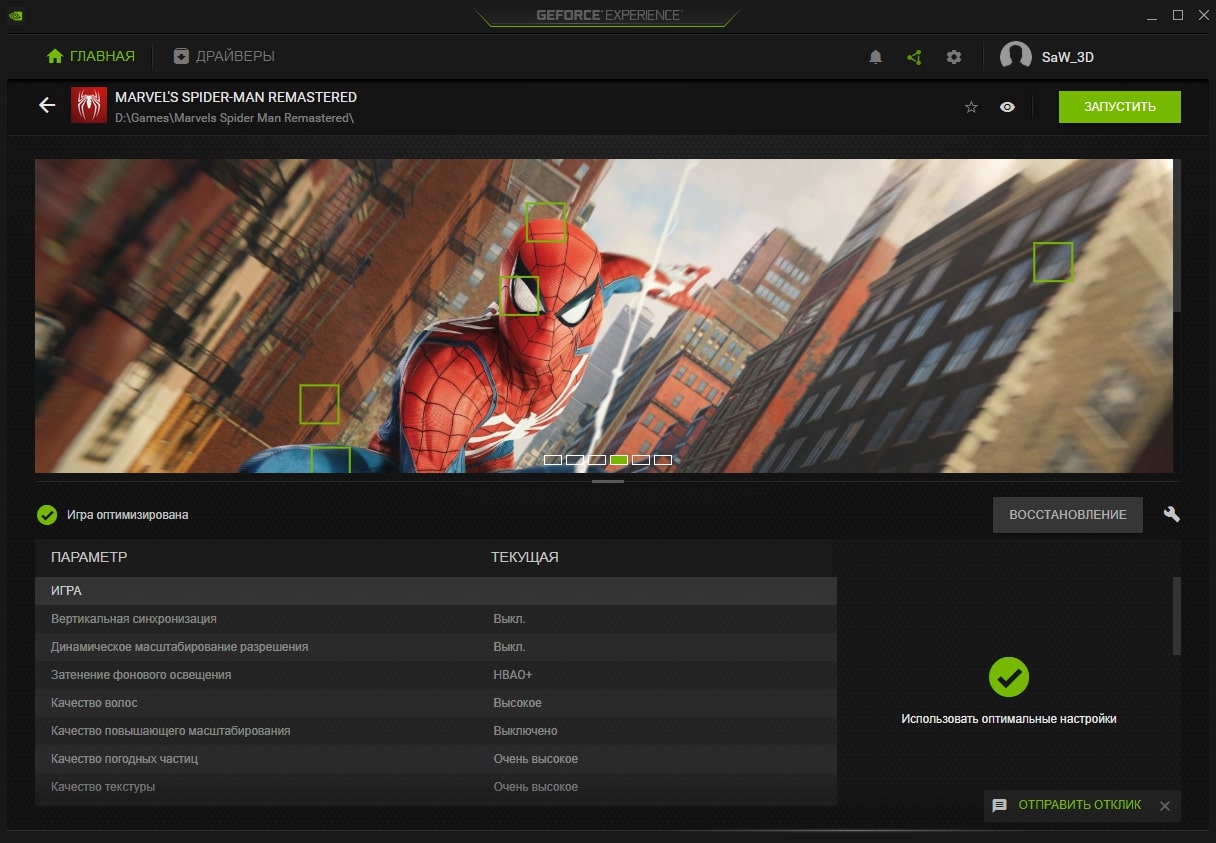Click the green optimized checkmark icon

[x=47, y=515]
